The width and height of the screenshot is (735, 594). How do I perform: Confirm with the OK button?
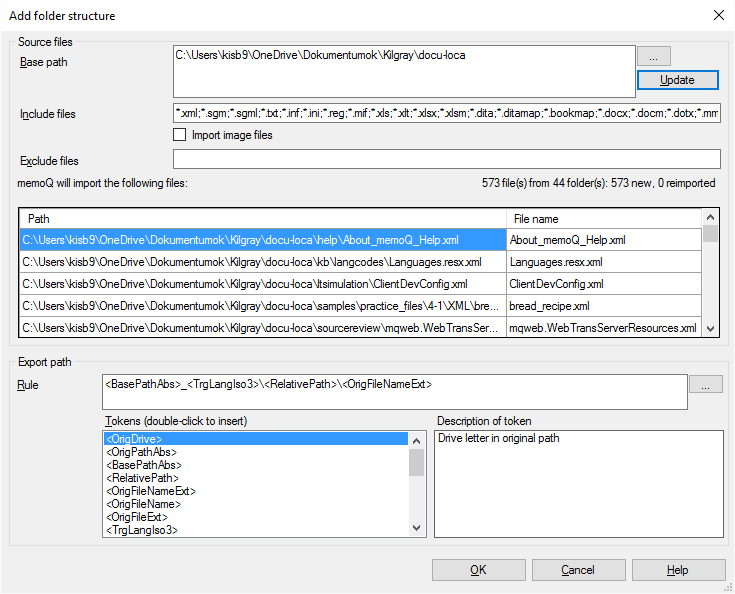(478, 570)
